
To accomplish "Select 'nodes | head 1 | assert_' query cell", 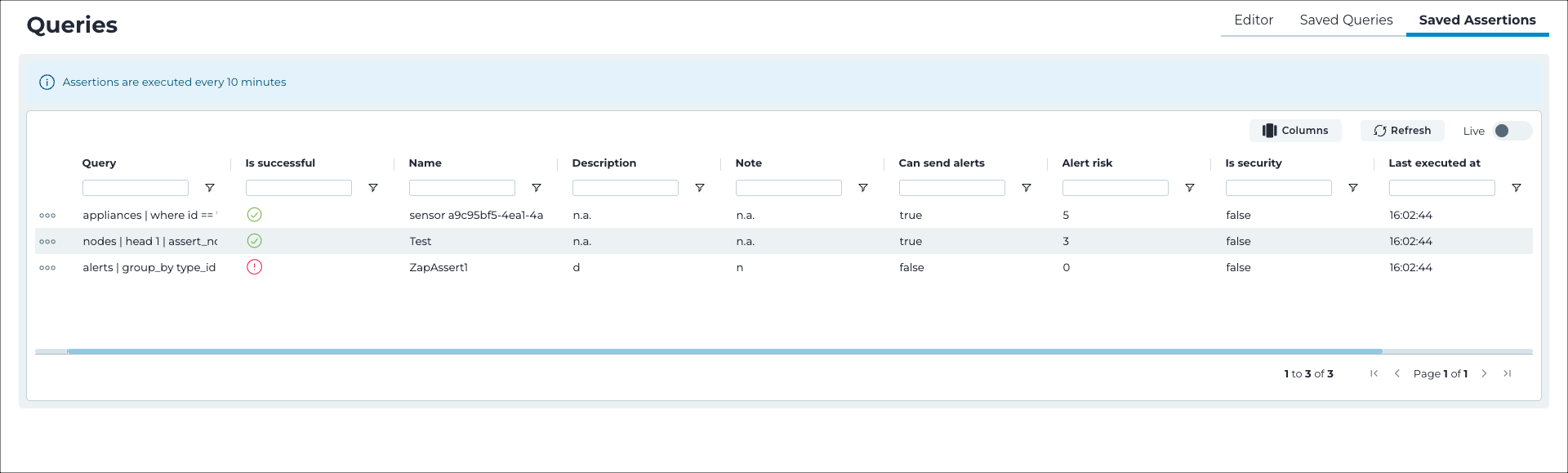I will tap(149, 242).
